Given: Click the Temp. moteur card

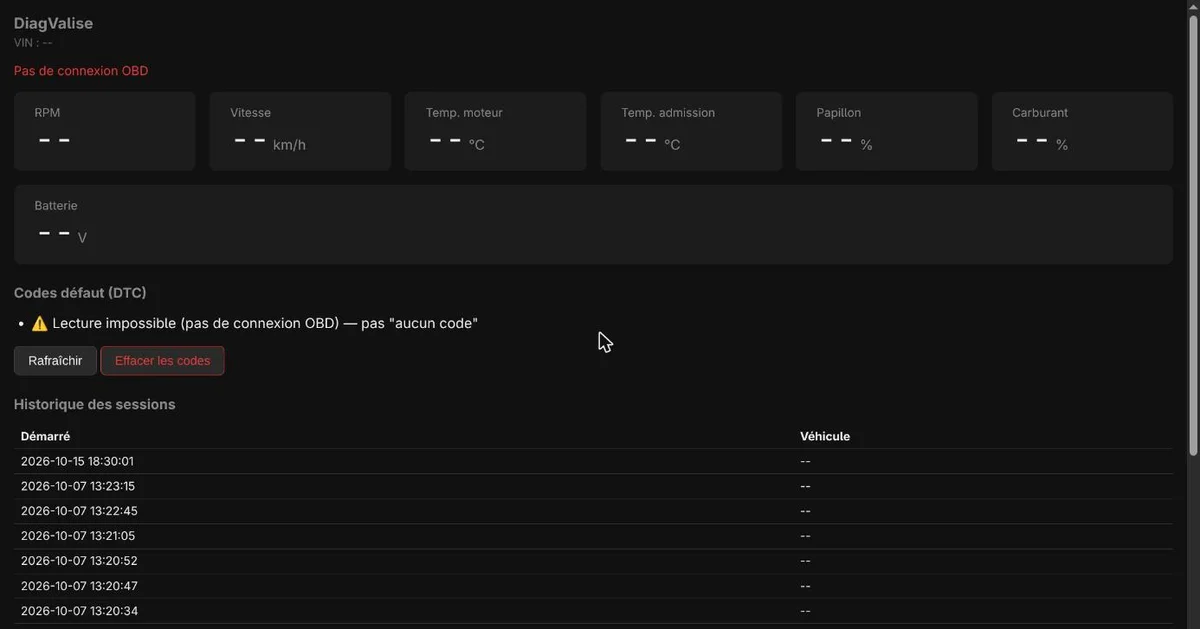Looking at the screenshot, I should coord(496,131).
